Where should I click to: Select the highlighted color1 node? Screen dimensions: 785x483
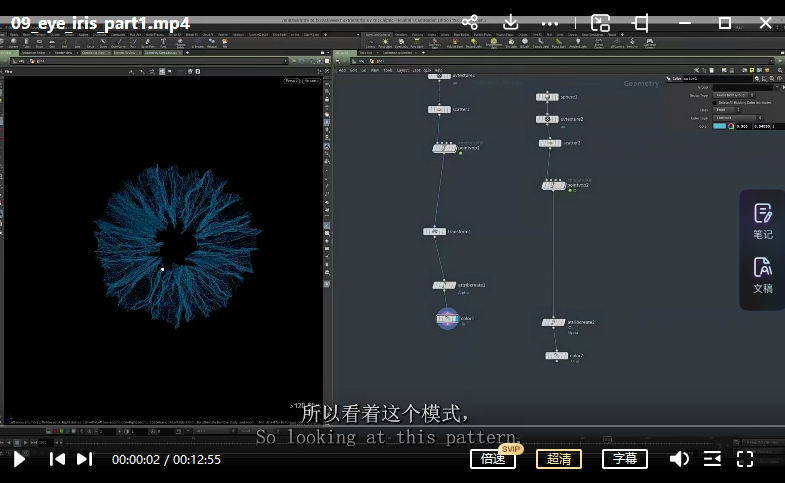pos(447,319)
